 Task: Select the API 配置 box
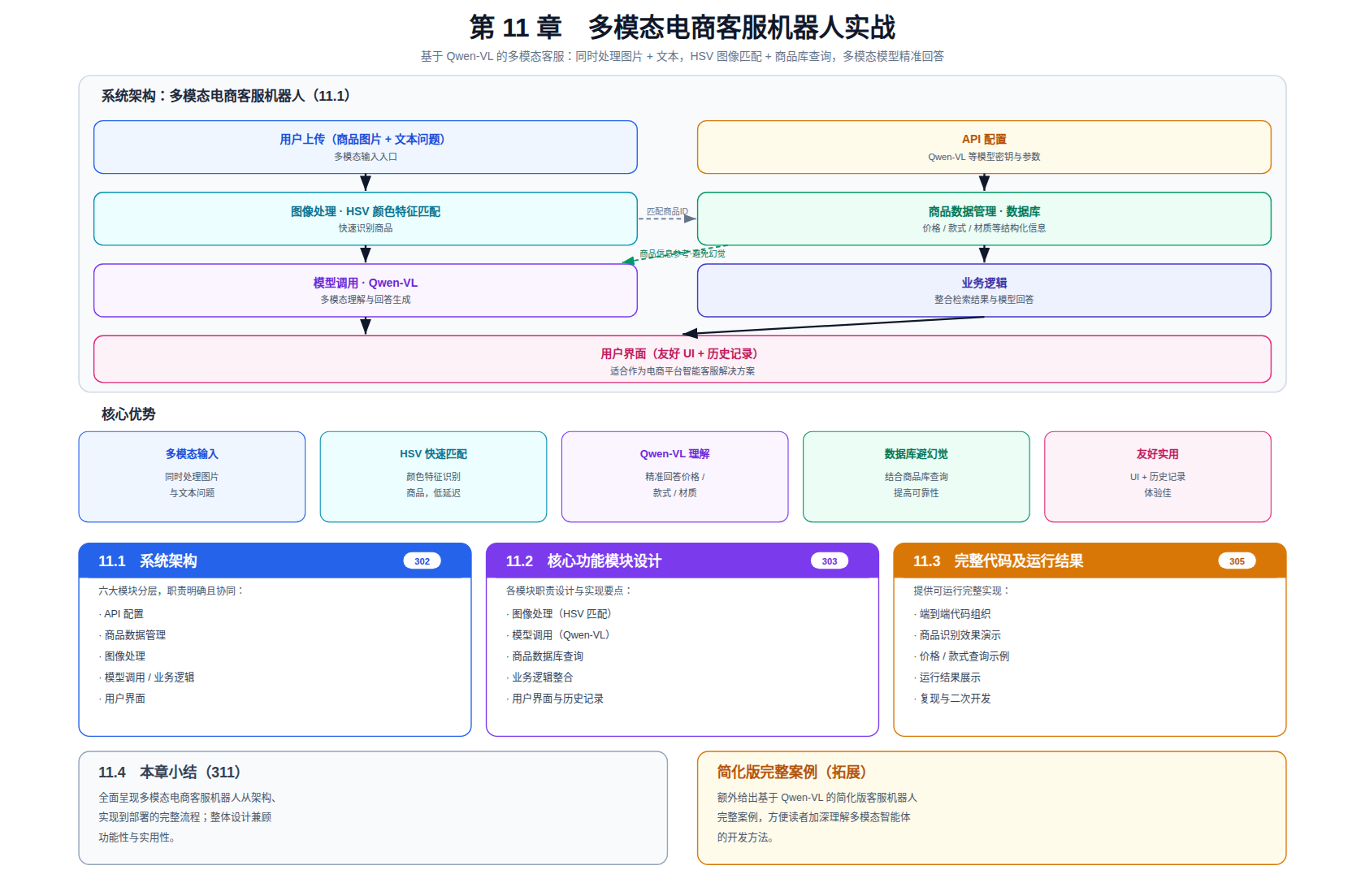click(x=984, y=147)
